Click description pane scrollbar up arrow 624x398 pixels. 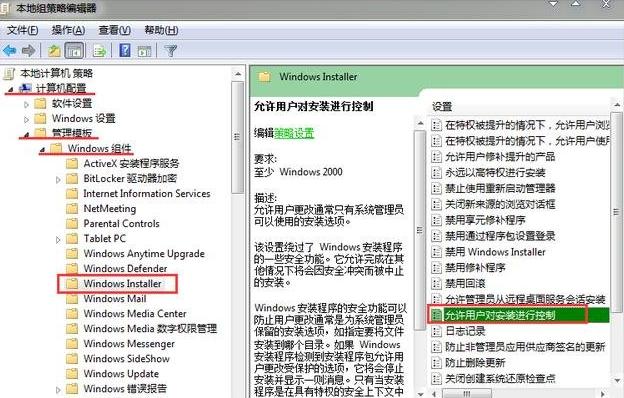[420, 124]
